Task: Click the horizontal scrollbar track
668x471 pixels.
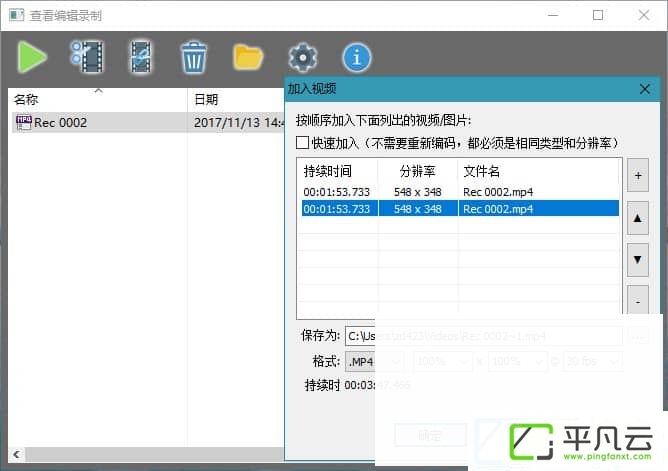Action: pyautogui.click(x=153, y=454)
